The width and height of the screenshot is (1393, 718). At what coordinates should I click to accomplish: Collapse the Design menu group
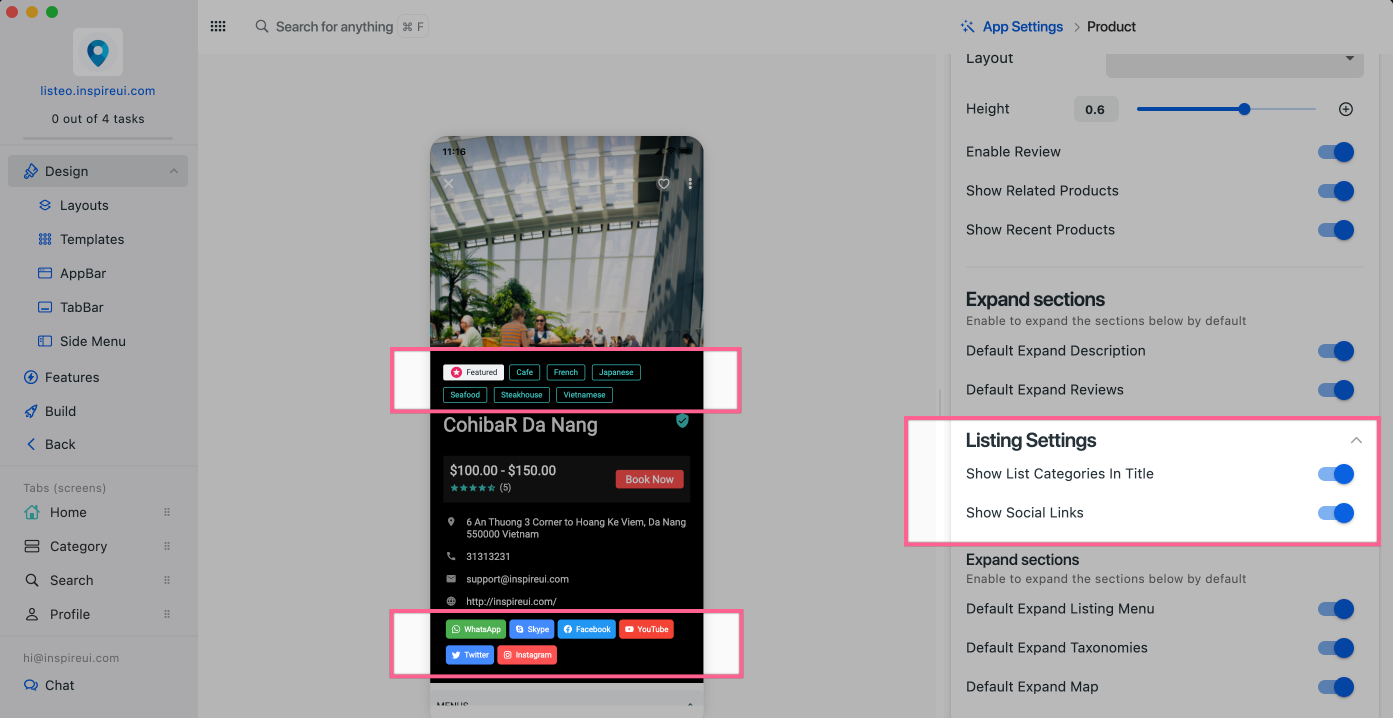click(173, 171)
